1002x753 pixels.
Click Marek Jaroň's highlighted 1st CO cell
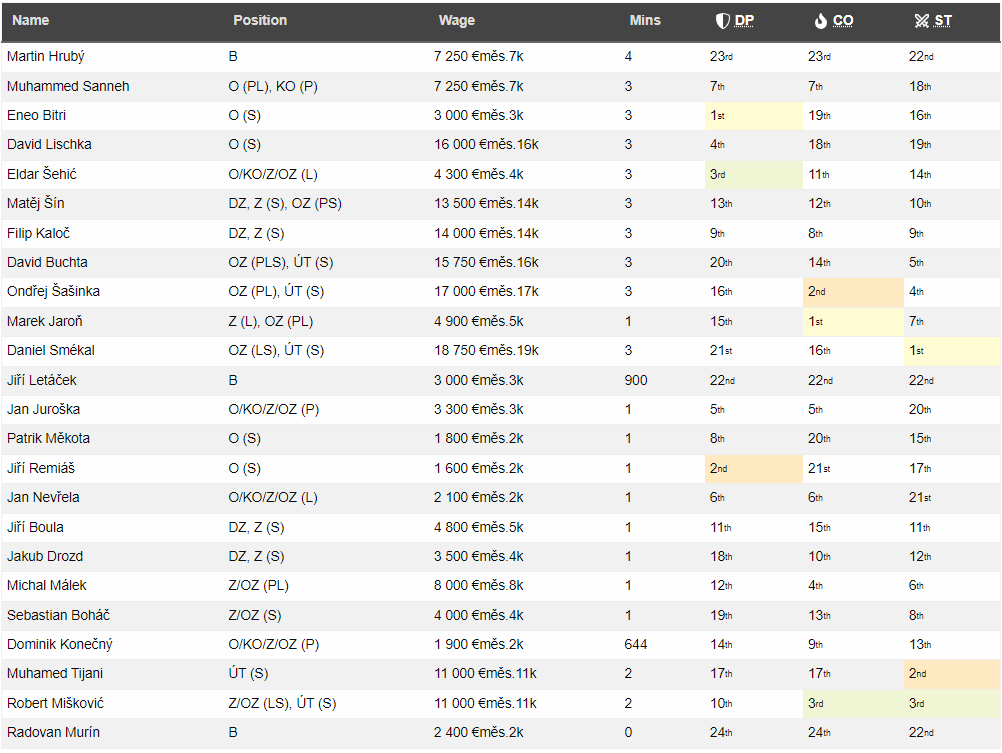[x=852, y=322]
